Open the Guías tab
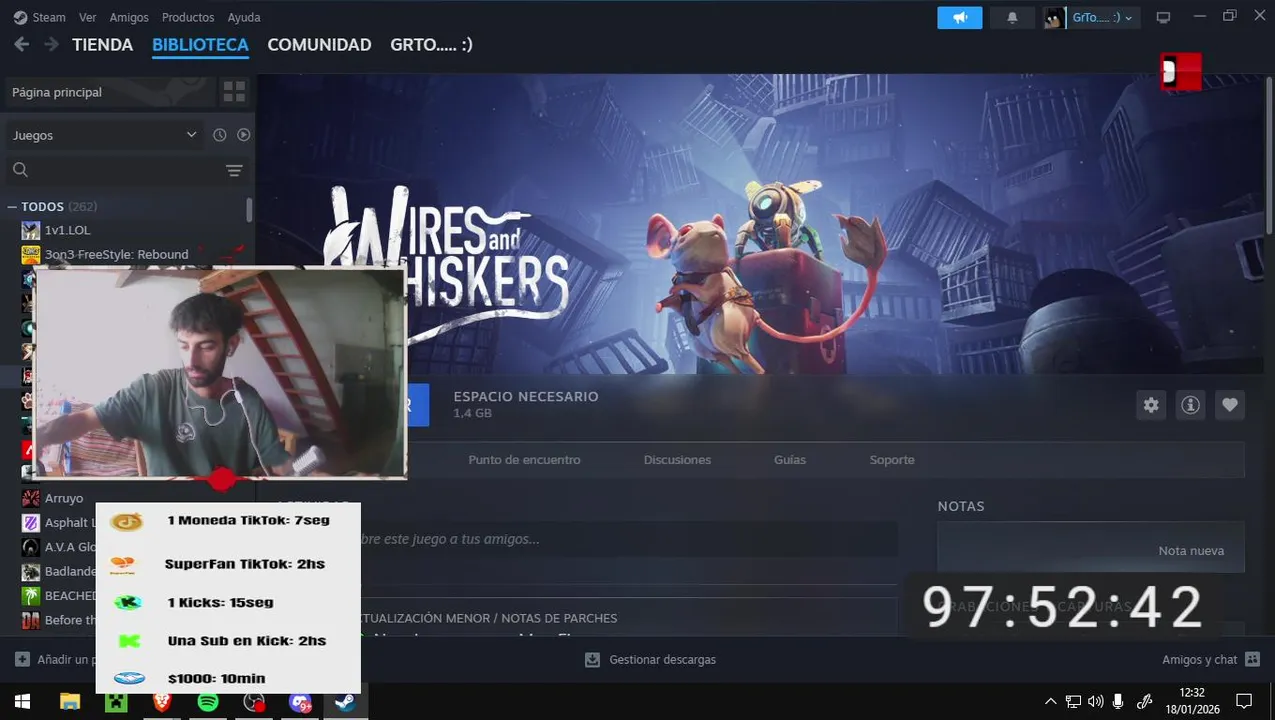Image resolution: width=1275 pixels, height=720 pixels. (x=790, y=460)
